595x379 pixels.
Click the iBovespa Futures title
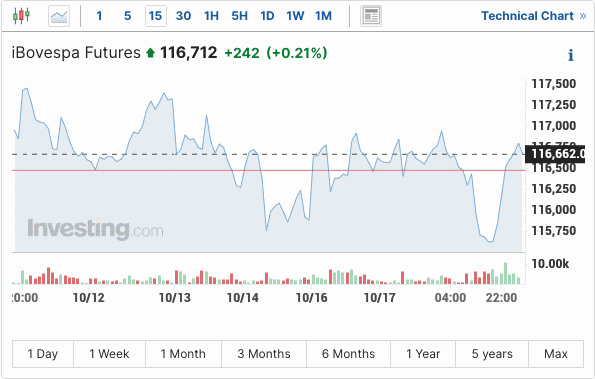(76, 53)
